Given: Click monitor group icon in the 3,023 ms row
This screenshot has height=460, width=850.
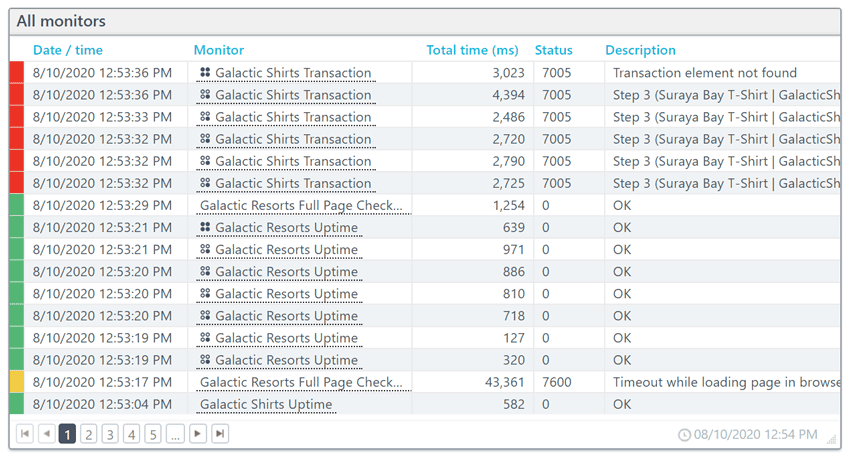Looking at the screenshot, I should coord(205,72).
